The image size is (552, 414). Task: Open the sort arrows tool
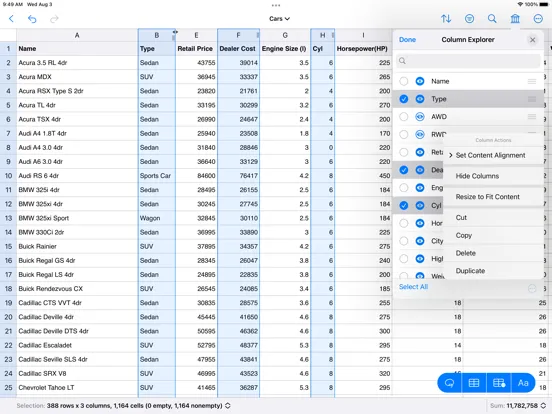446,19
